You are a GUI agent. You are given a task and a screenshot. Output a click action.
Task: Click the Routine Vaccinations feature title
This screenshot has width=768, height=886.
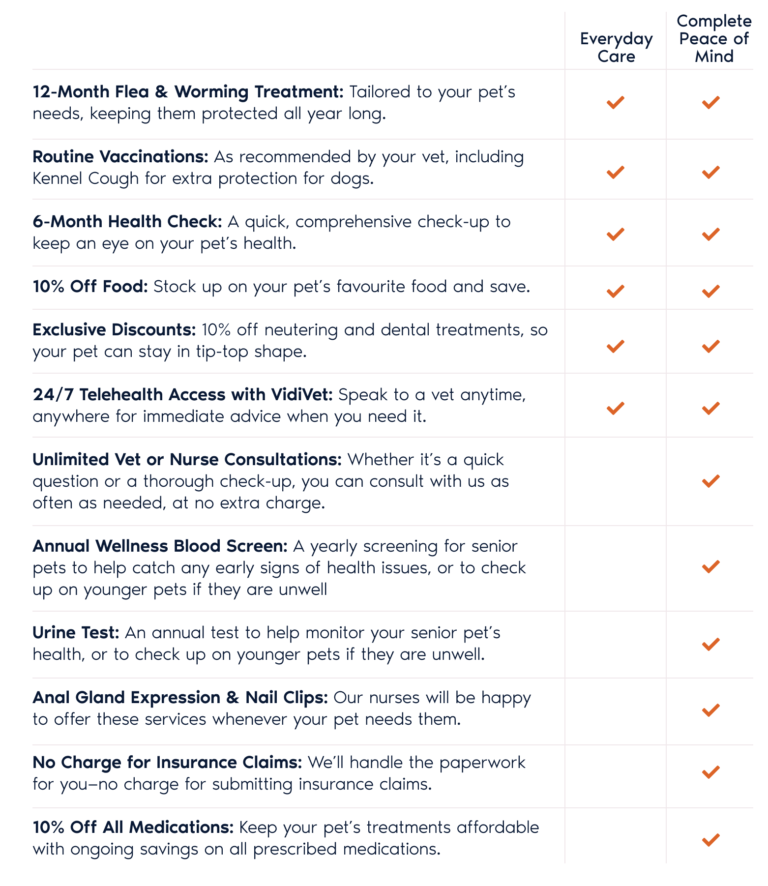(x=119, y=157)
